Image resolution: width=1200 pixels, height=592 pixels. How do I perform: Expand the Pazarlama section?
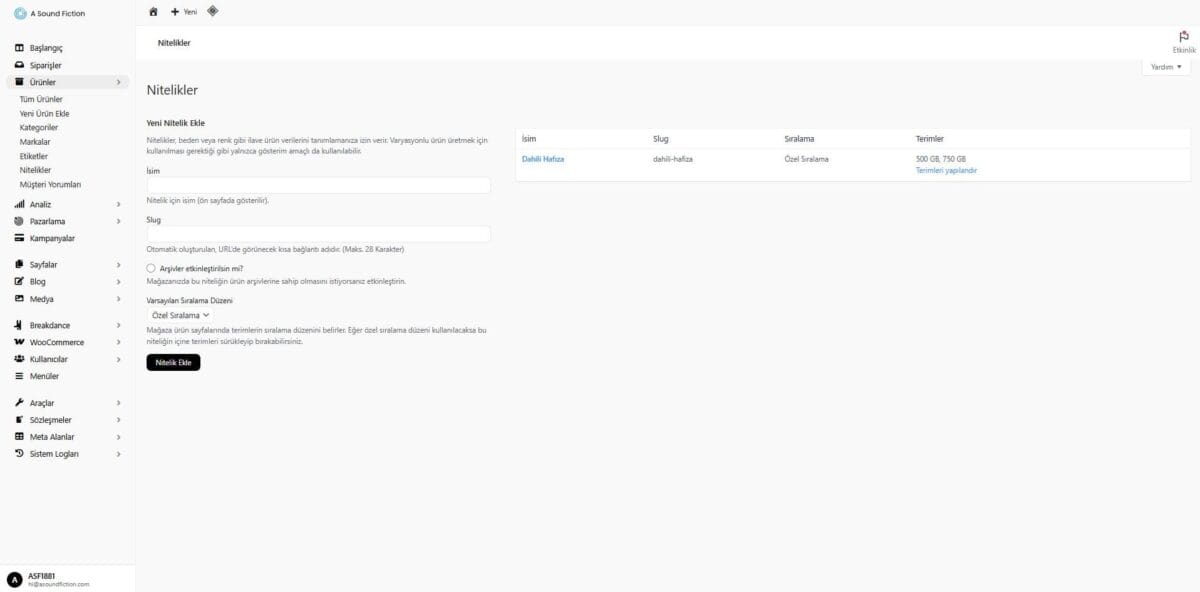[47, 221]
